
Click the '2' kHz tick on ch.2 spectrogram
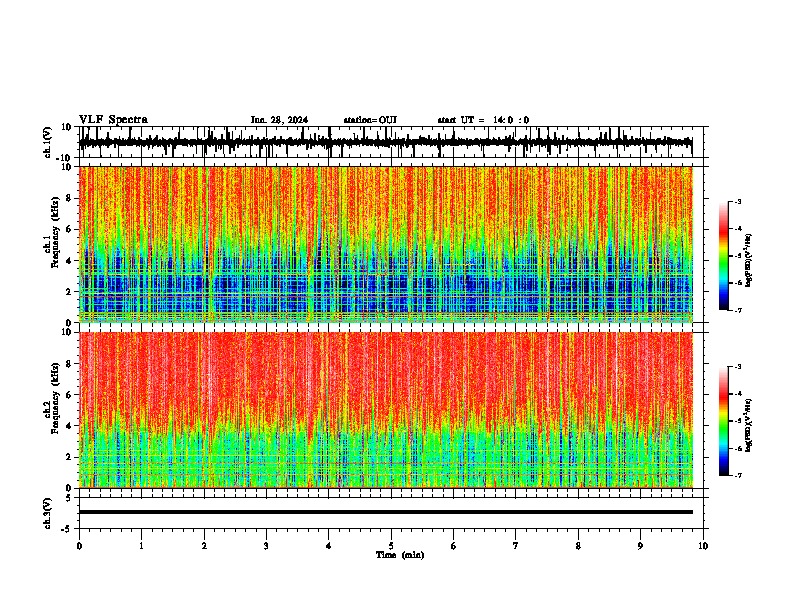69,457
